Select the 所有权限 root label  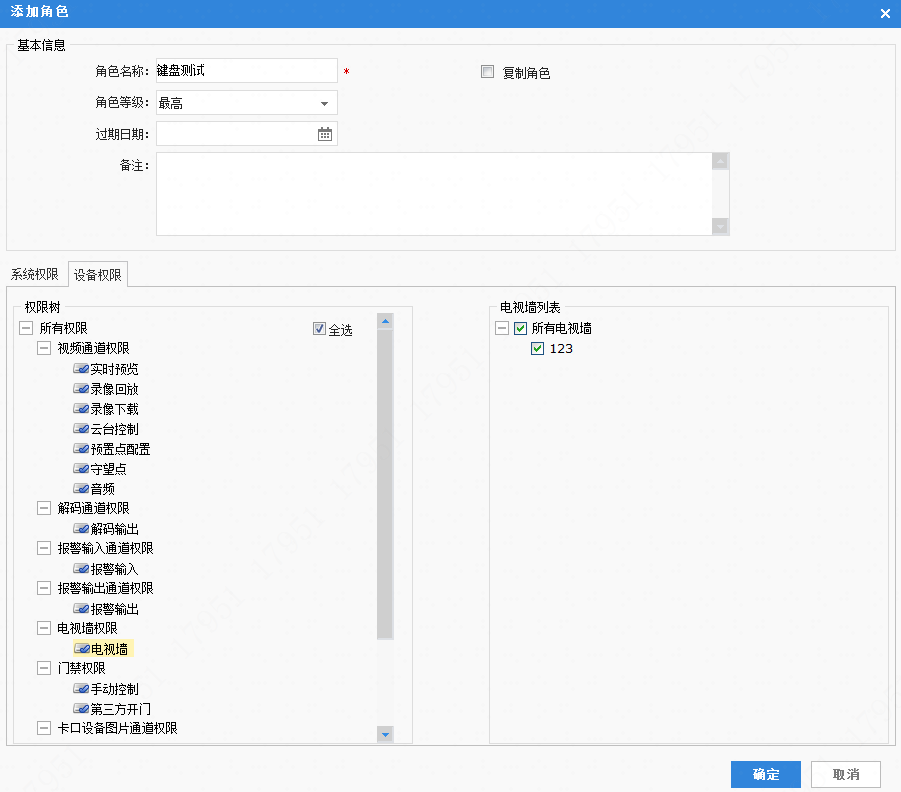click(x=63, y=328)
